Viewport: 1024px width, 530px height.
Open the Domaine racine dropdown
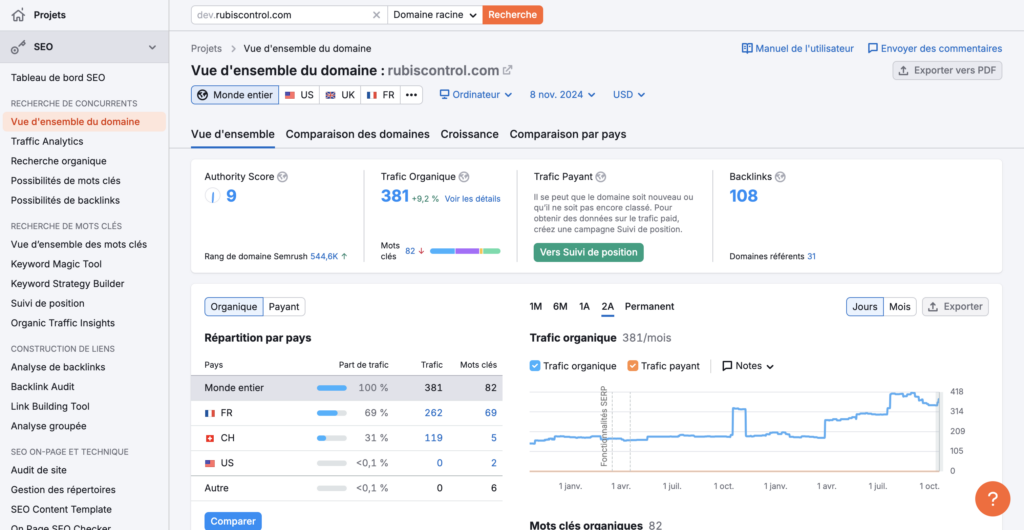point(435,15)
